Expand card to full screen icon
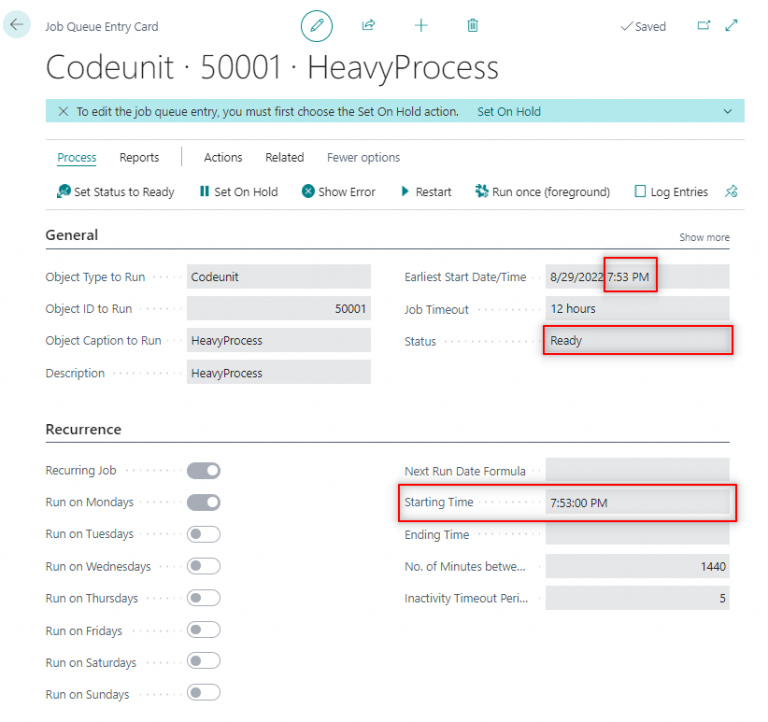This screenshot has width=768, height=722. click(732, 26)
